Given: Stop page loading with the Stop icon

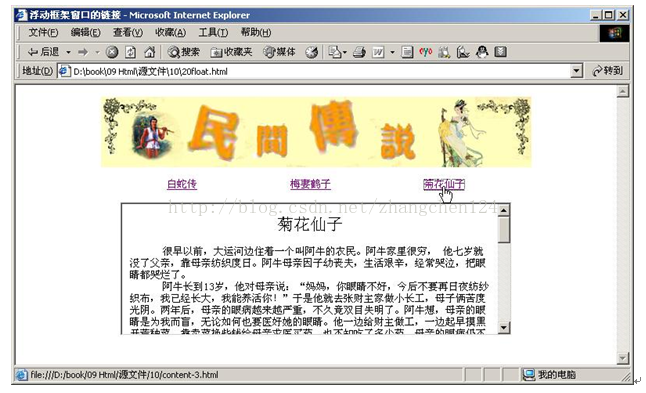Looking at the screenshot, I should point(112,52).
